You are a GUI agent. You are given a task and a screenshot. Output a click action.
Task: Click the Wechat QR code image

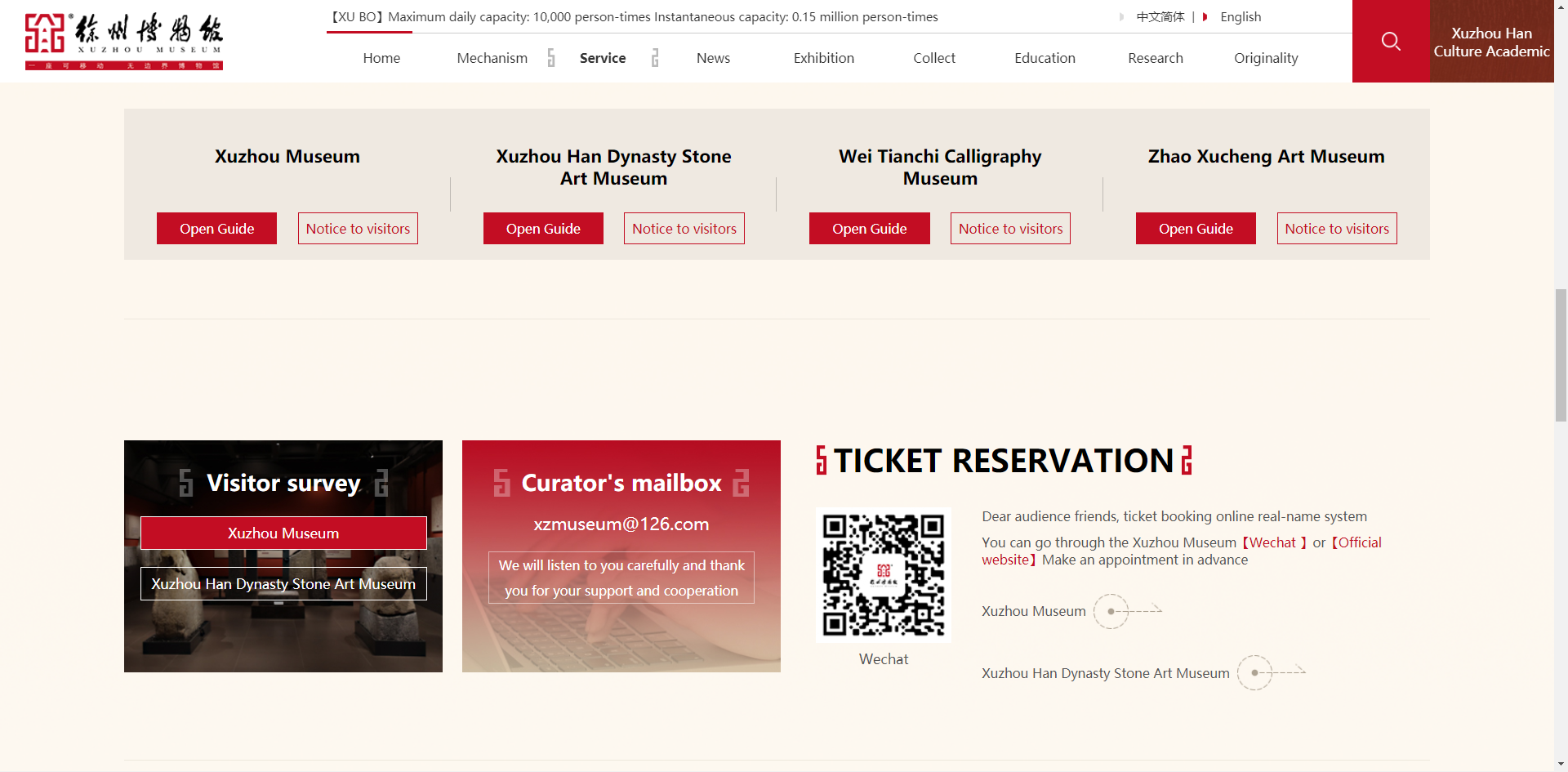click(x=884, y=574)
